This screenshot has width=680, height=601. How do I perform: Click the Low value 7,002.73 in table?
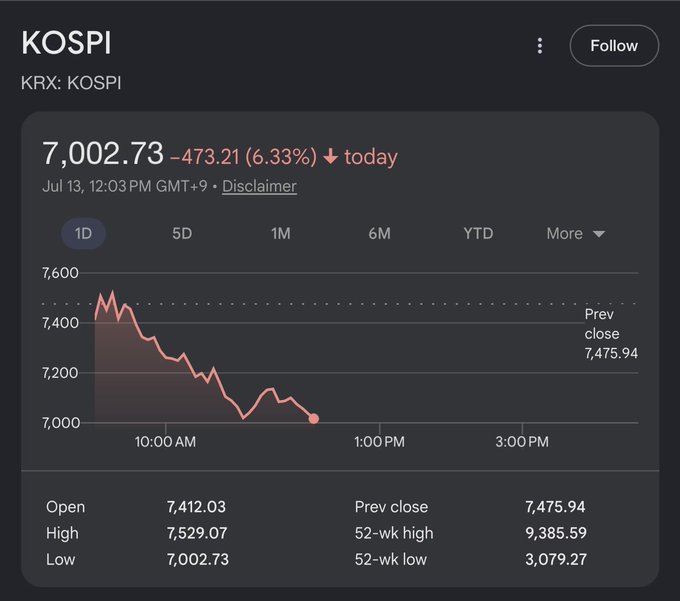point(198,559)
